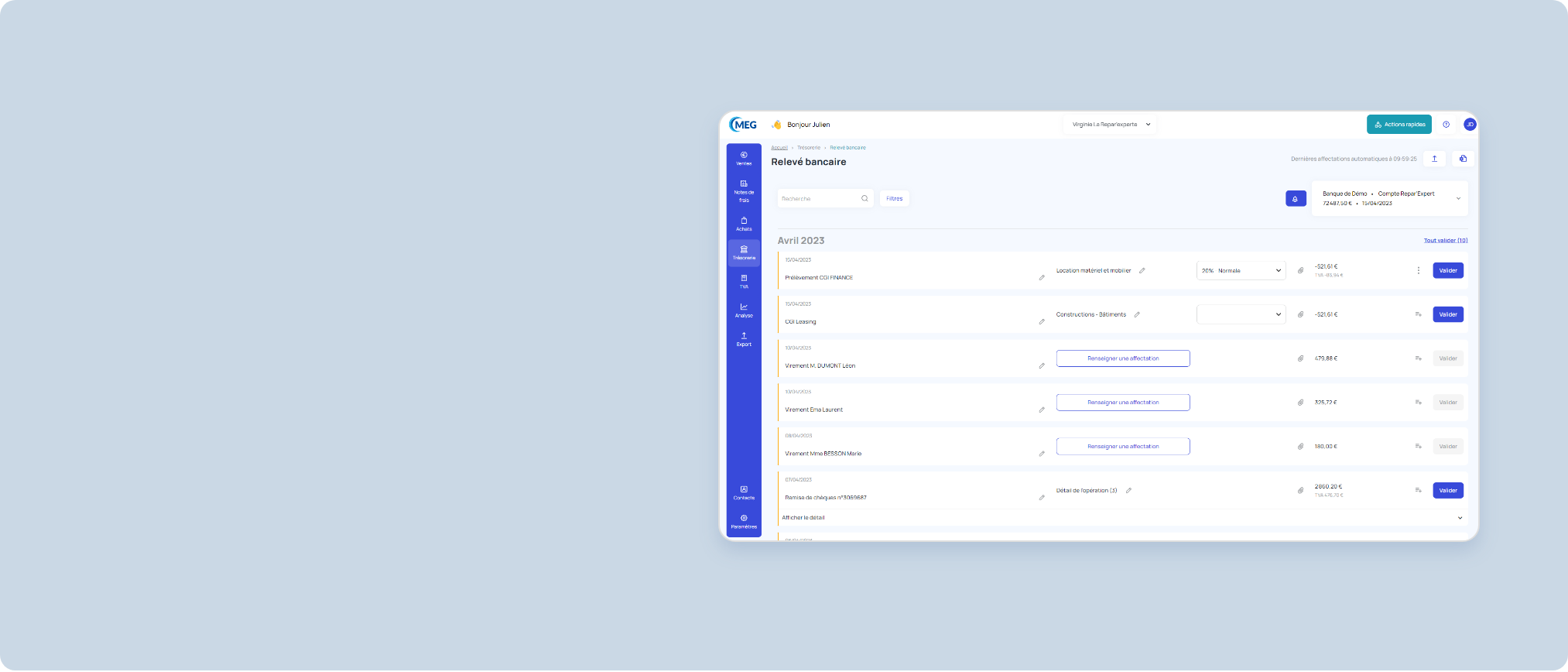This screenshot has width=1568, height=672.
Task: Click the pencil next to Location matériel et mobilier
Action: pos(1142,271)
